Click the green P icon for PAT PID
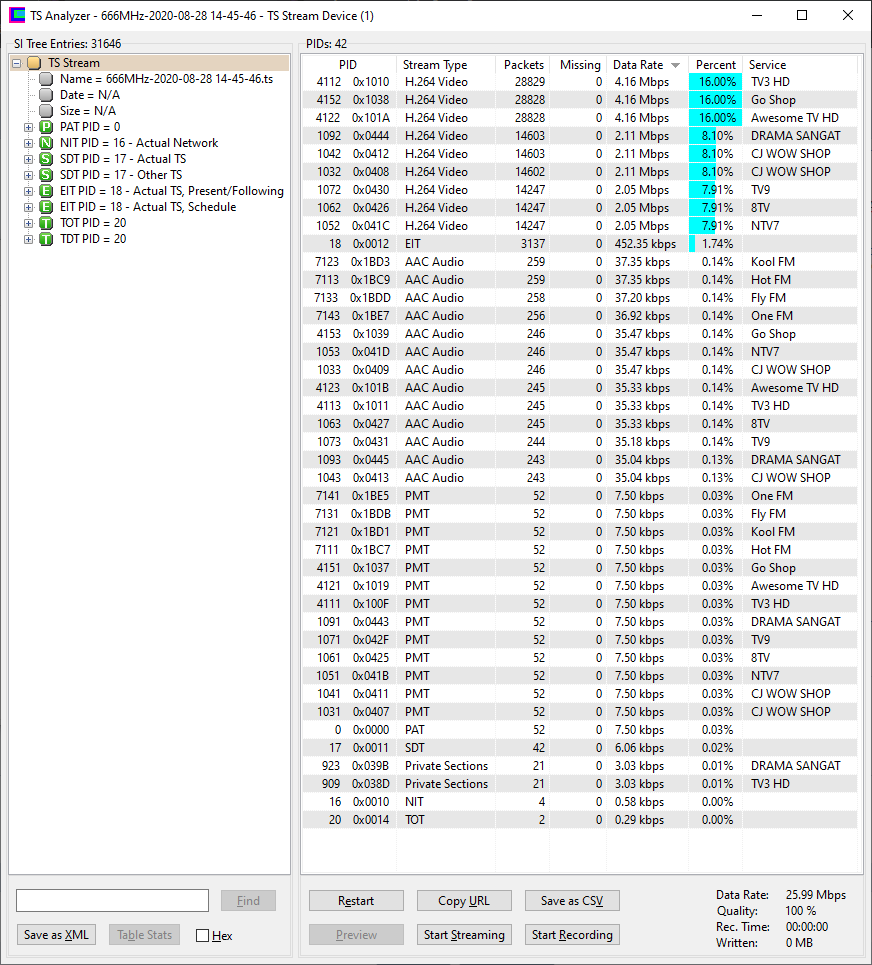This screenshot has height=965, width=872. pyautogui.click(x=46, y=127)
